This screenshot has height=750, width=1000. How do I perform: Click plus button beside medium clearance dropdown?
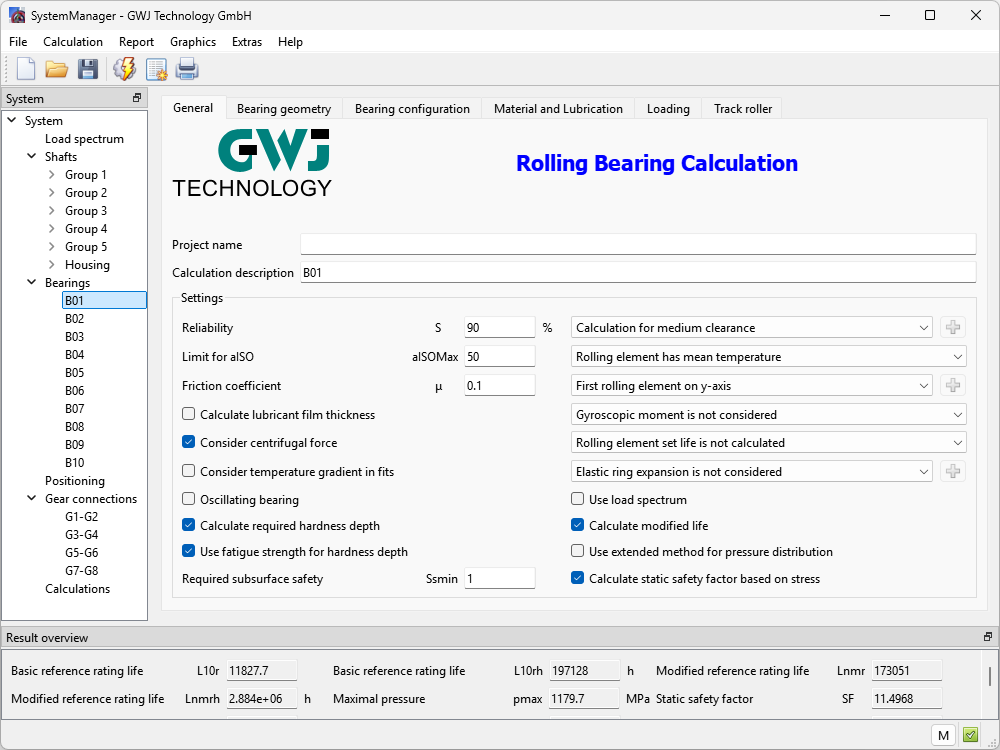click(x=953, y=328)
